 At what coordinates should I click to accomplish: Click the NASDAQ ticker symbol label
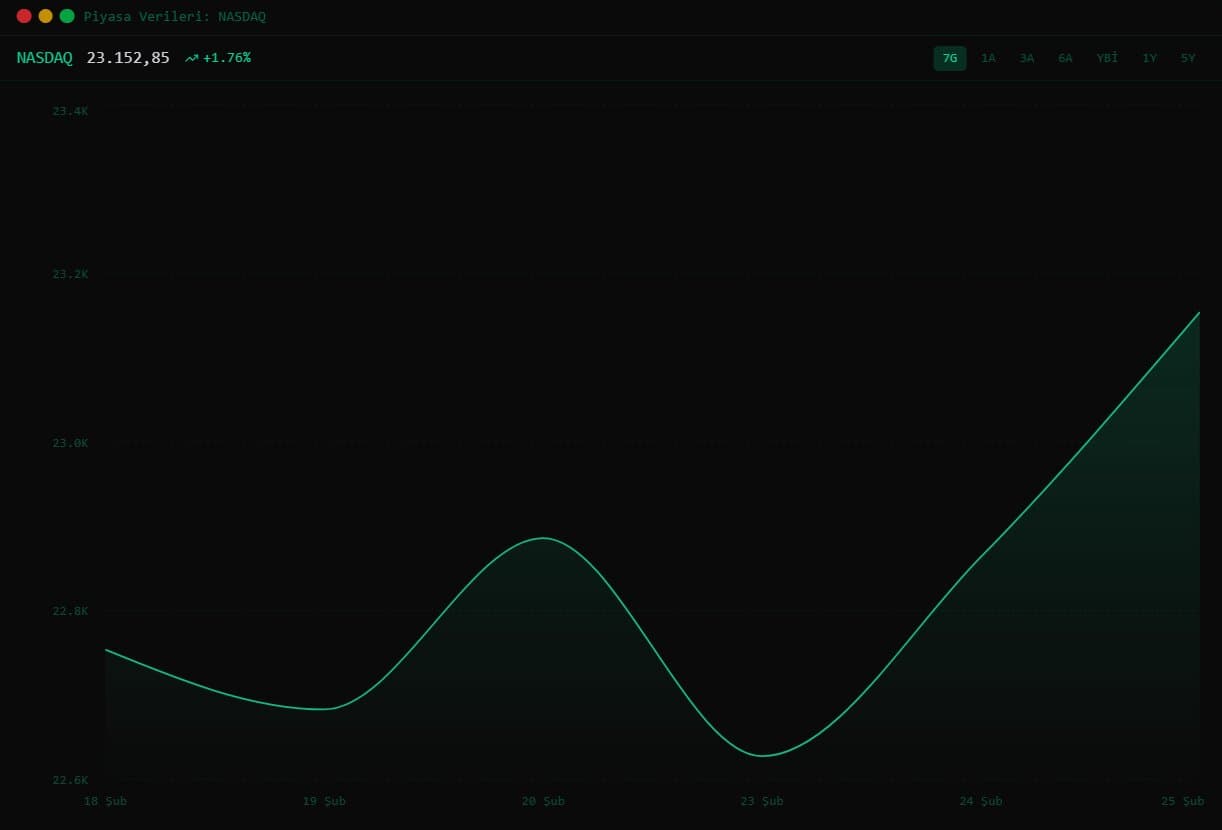45,58
